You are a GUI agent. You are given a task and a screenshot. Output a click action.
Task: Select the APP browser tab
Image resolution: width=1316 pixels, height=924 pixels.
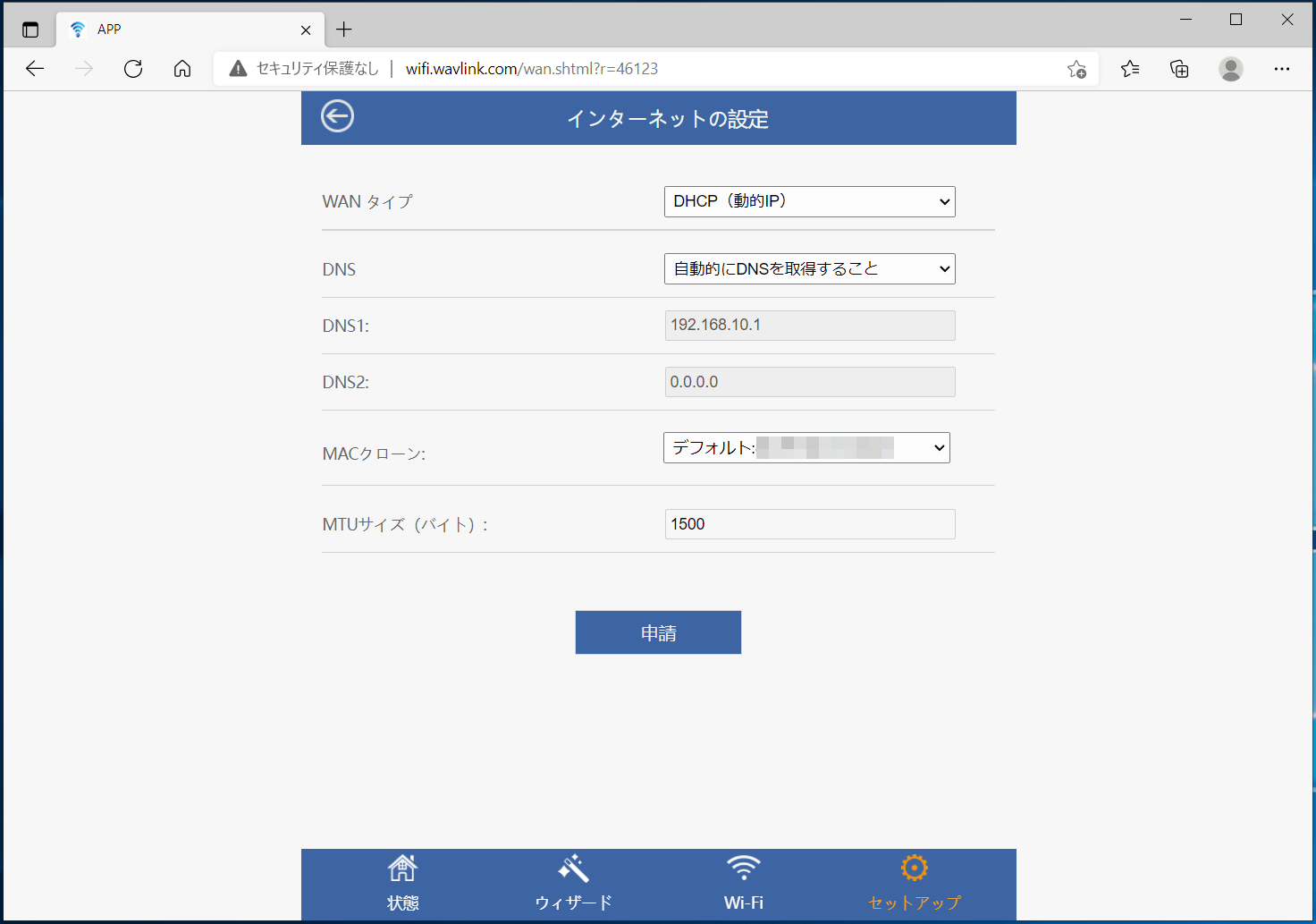190,30
